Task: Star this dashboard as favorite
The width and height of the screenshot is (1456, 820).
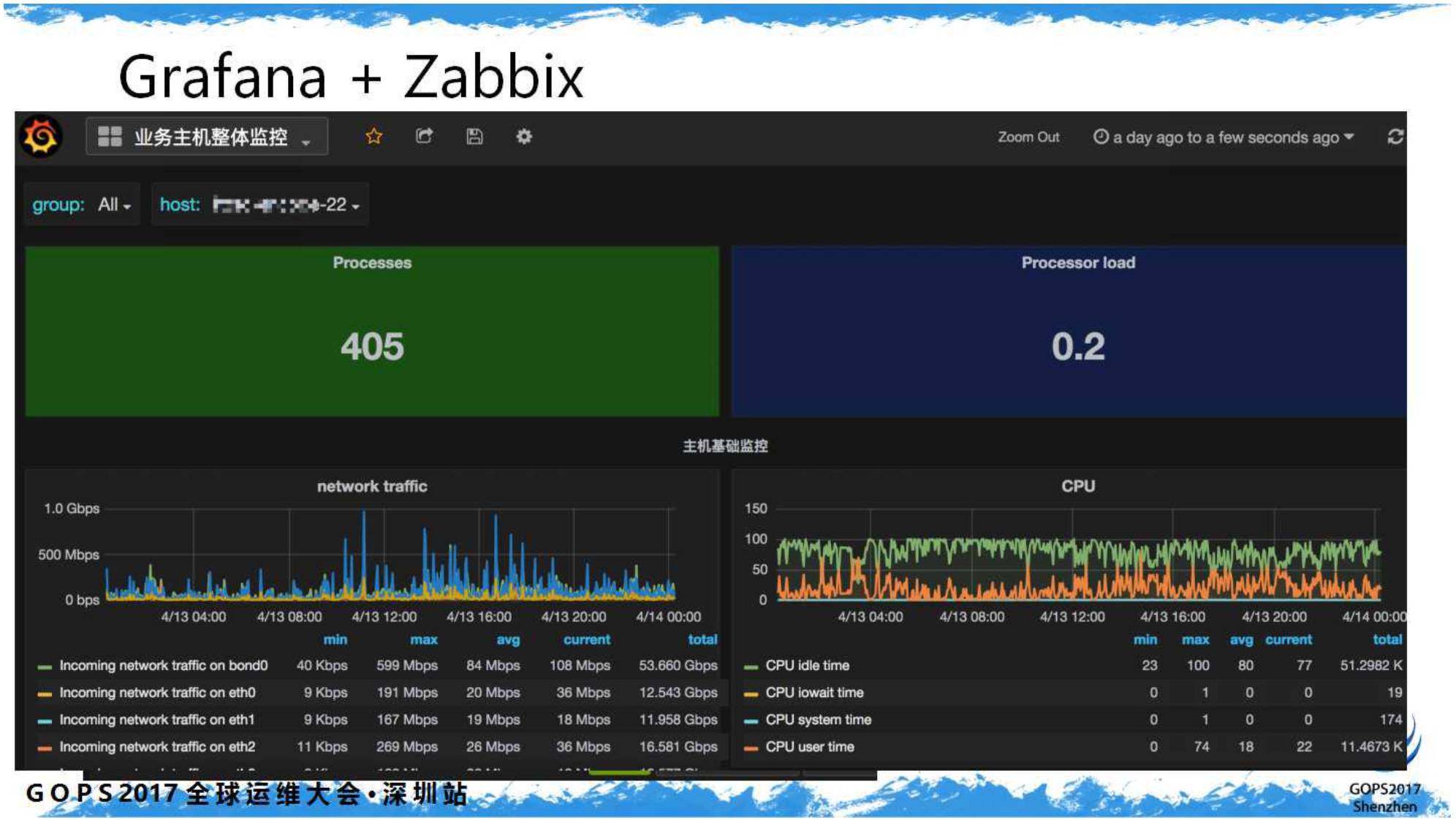Action: 374,137
